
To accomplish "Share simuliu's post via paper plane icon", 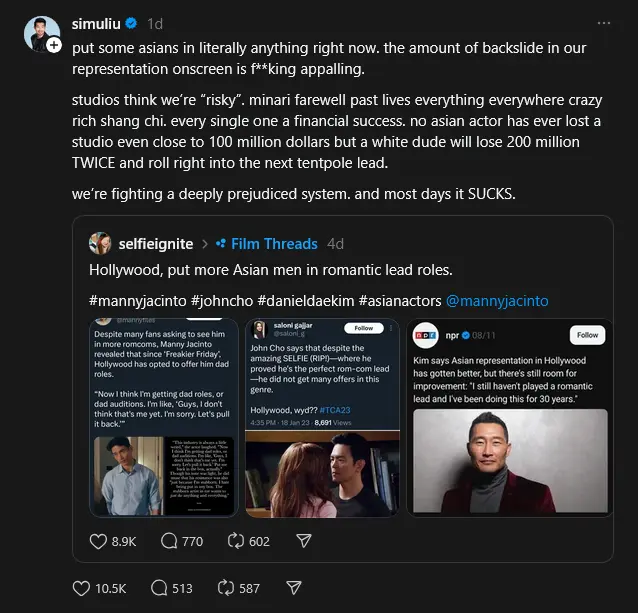I will (292, 588).
